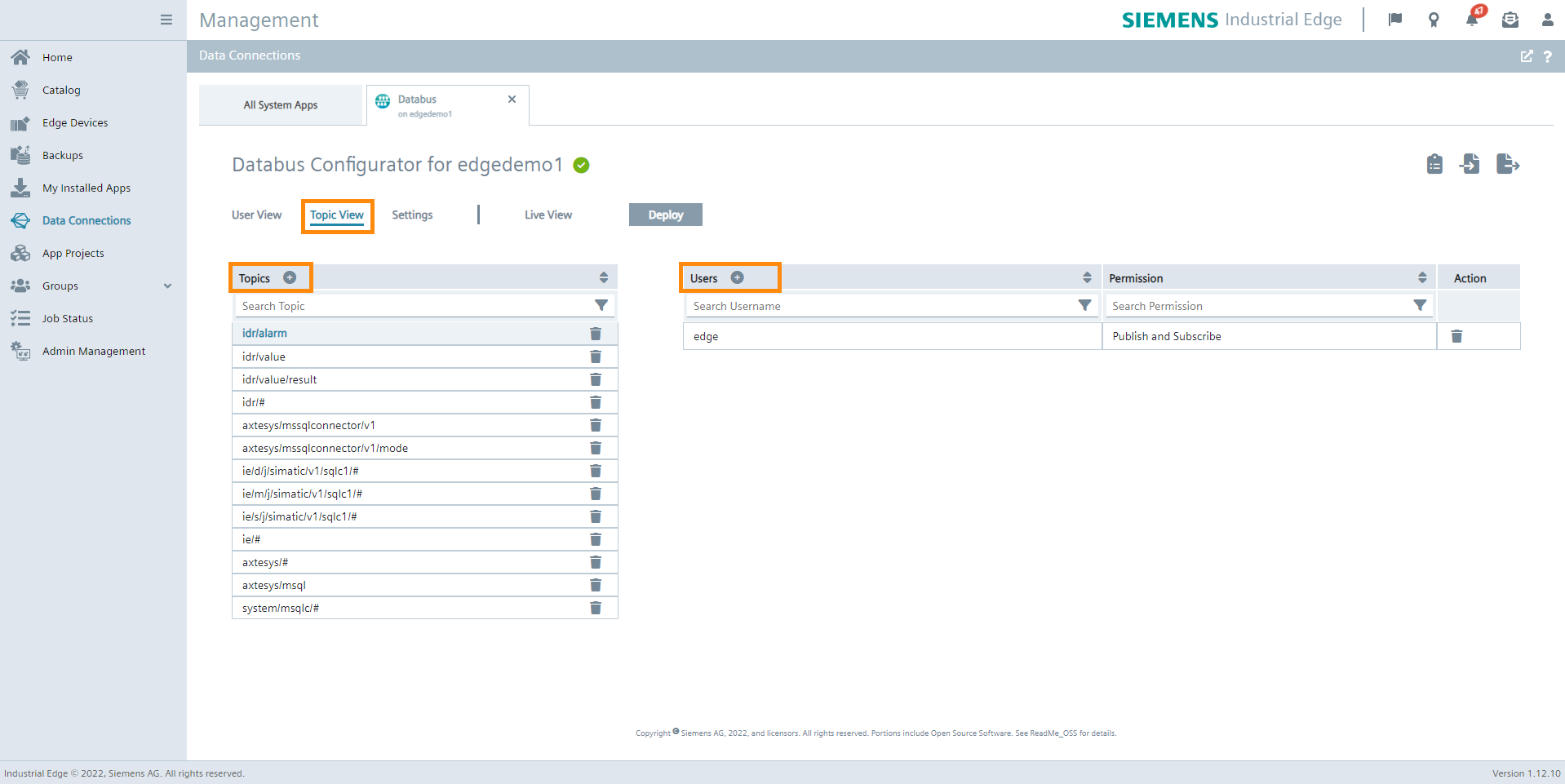Click the export configuration icon

(x=1507, y=164)
